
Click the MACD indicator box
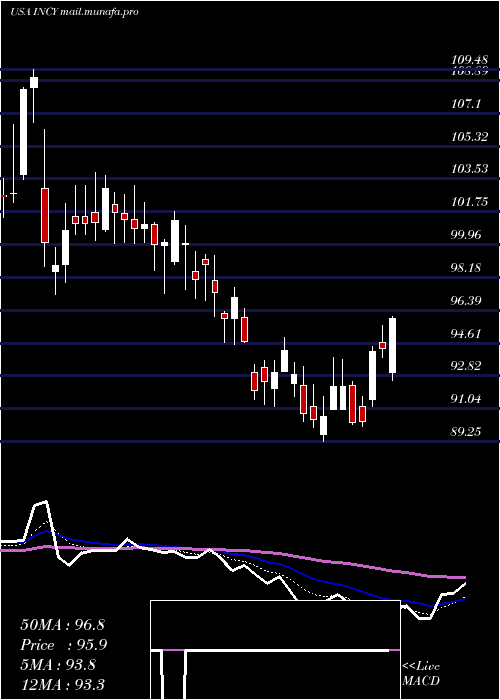click(x=275, y=650)
